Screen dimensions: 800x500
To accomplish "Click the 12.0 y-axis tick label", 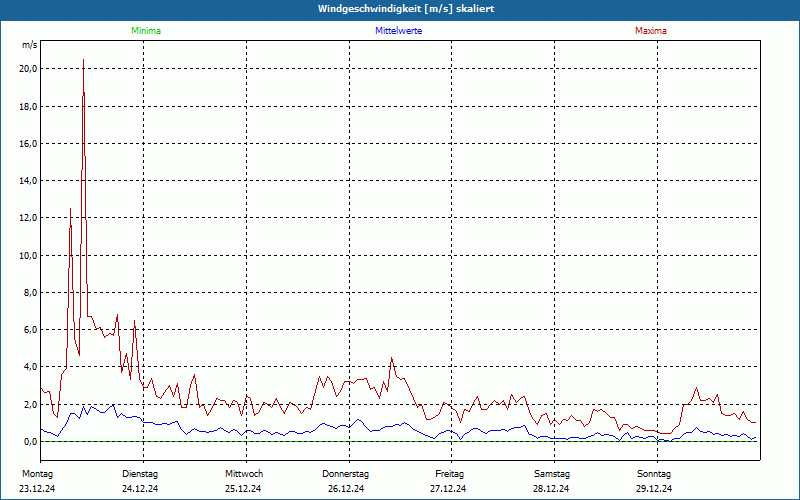I will pos(28,218).
